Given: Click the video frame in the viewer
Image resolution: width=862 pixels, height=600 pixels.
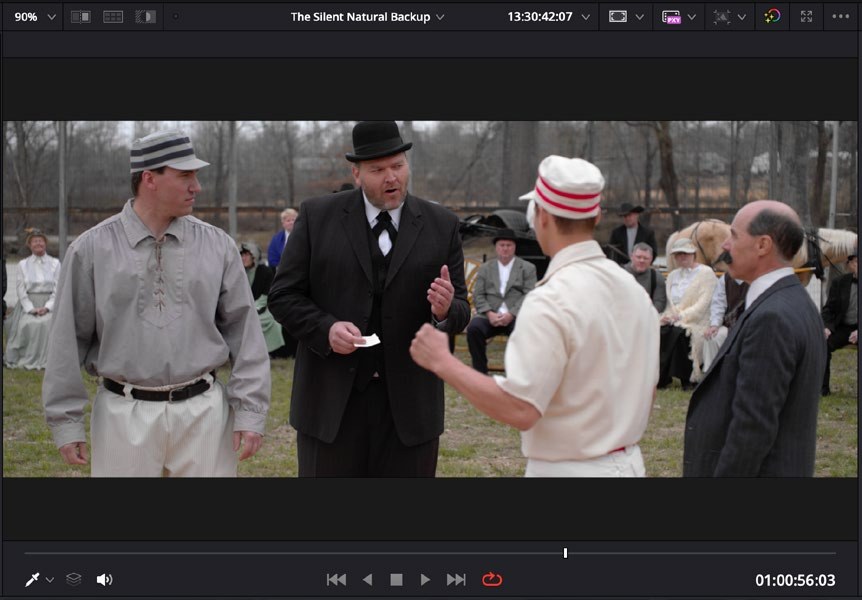Looking at the screenshot, I should click(x=430, y=299).
